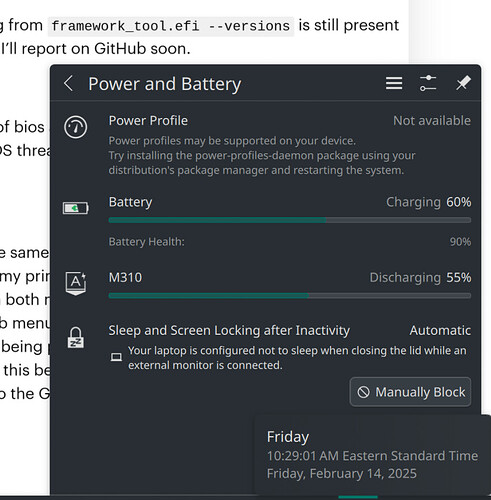
Task: Click the charging battery icon
Action: [x=76, y=208]
